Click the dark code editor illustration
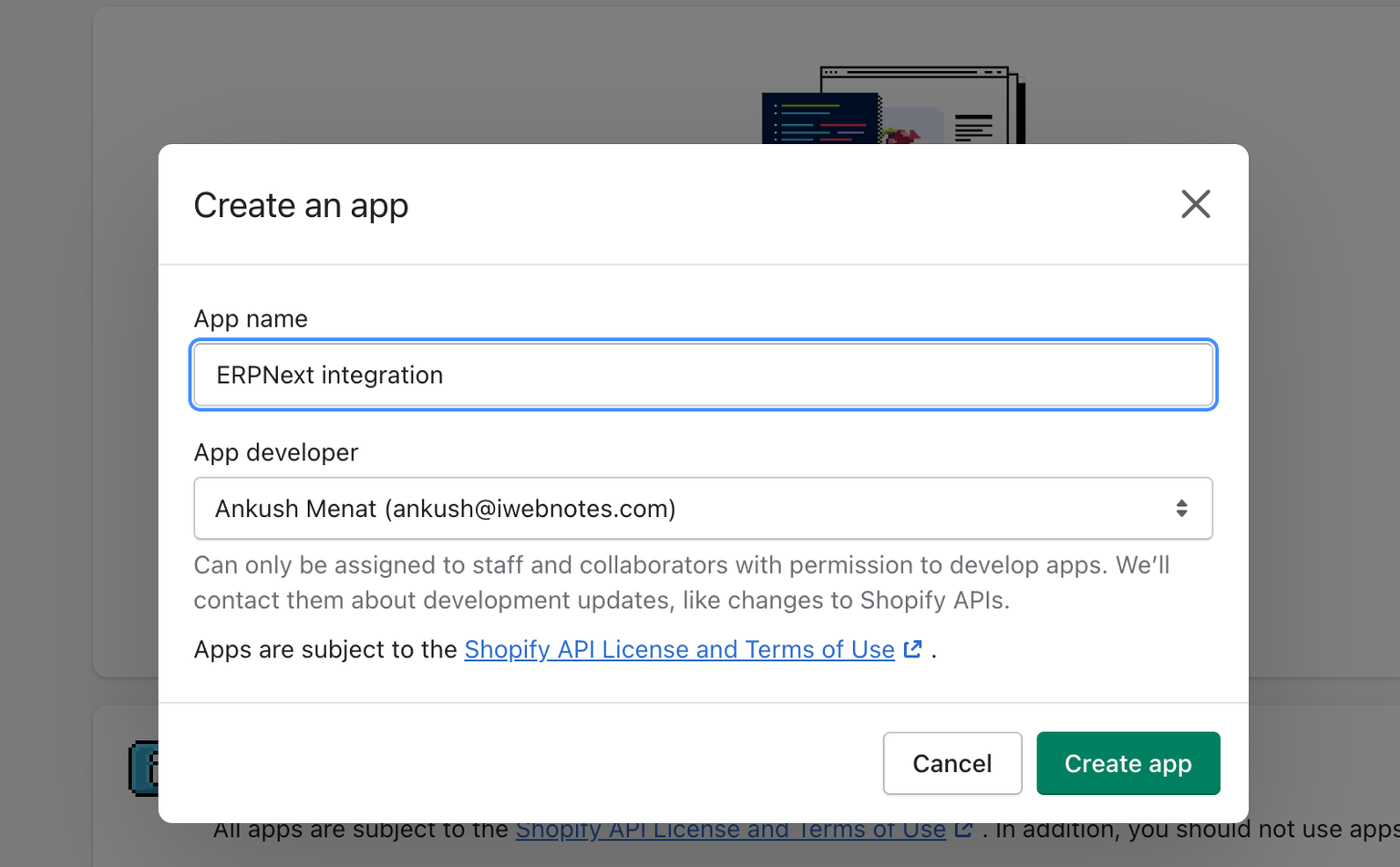Screen dimensions: 1400x867 [x=818, y=119]
